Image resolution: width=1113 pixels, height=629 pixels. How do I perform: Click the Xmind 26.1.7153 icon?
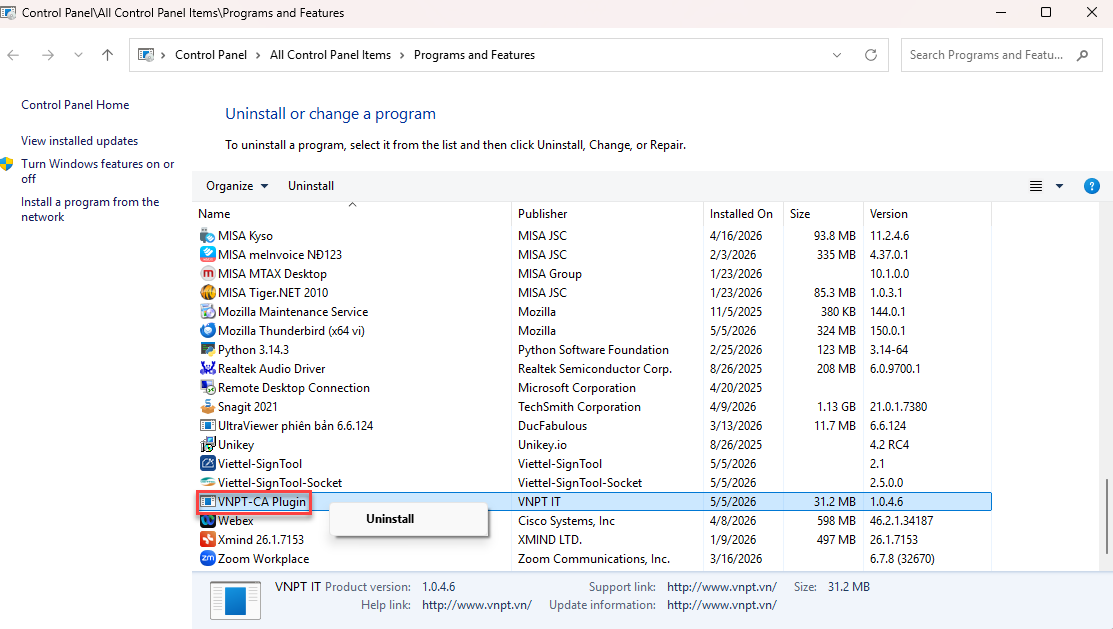pos(207,540)
